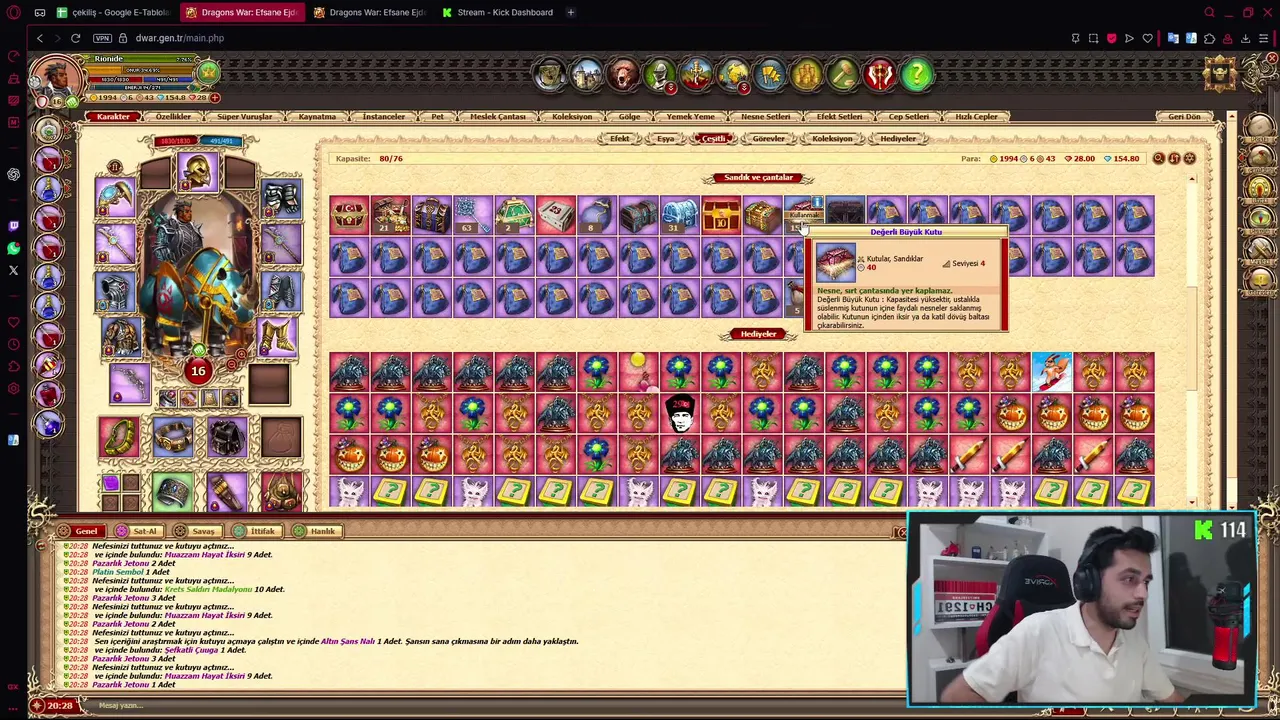1280x720 pixels.
Task: Select the surfer item in the gifts row
Action: (x=1051, y=372)
